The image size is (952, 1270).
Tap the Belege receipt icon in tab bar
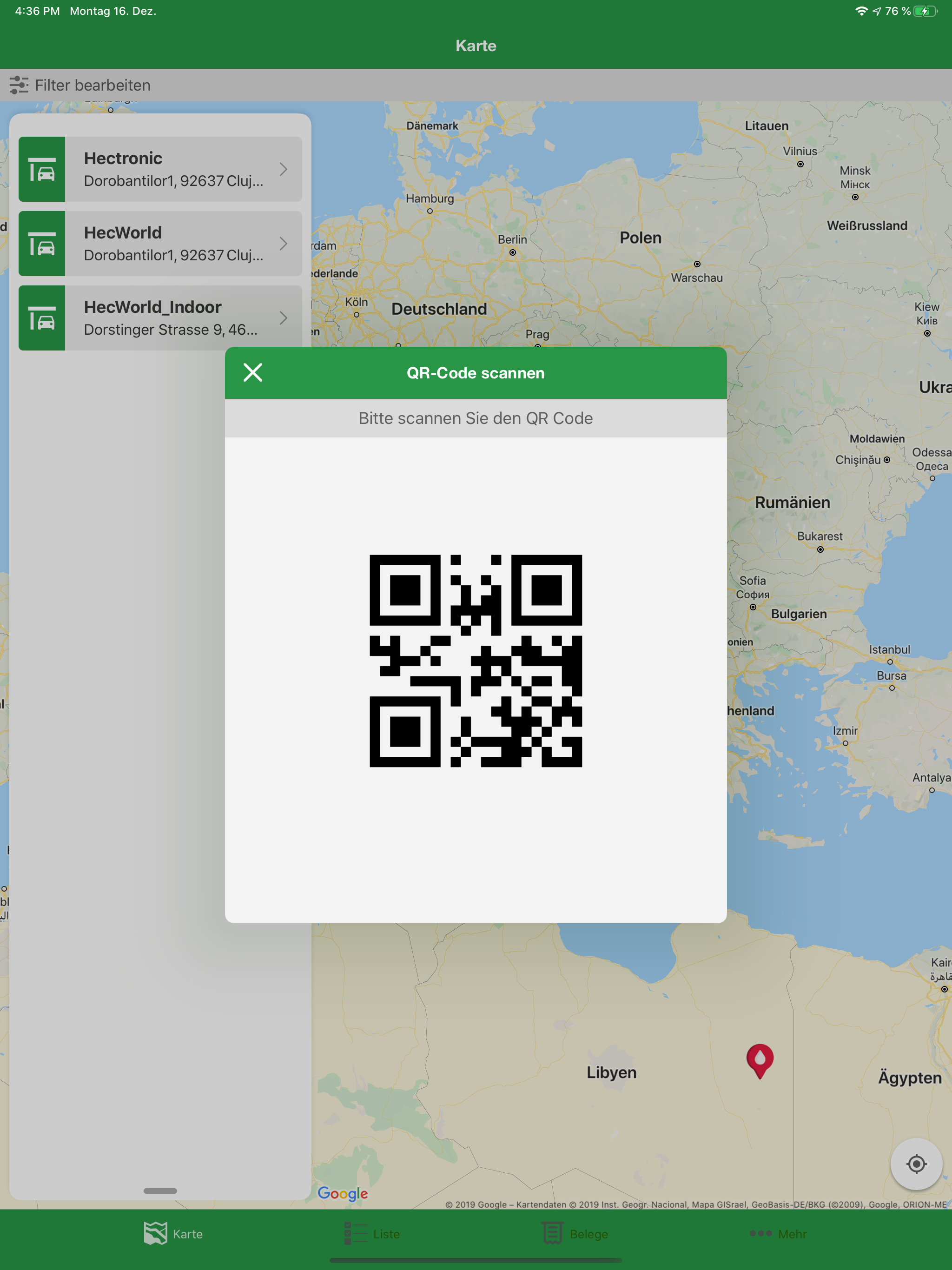(x=552, y=1233)
